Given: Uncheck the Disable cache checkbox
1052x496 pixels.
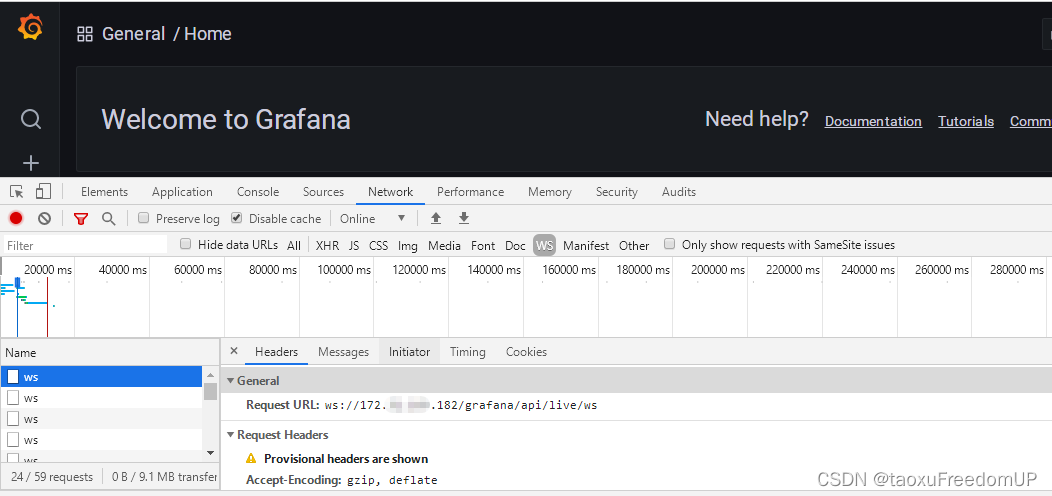Looking at the screenshot, I should coord(236,217).
